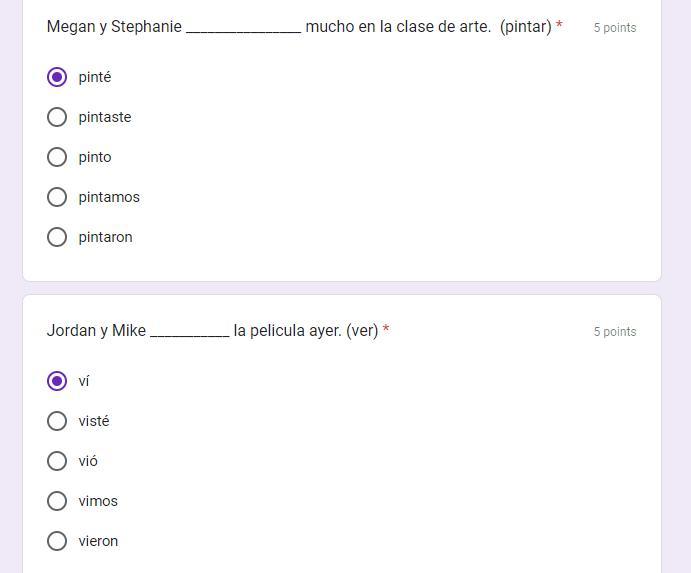Image resolution: width=691 pixels, height=573 pixels.
Task: Select the 'pinté' radio button
Action: point(57,77)
